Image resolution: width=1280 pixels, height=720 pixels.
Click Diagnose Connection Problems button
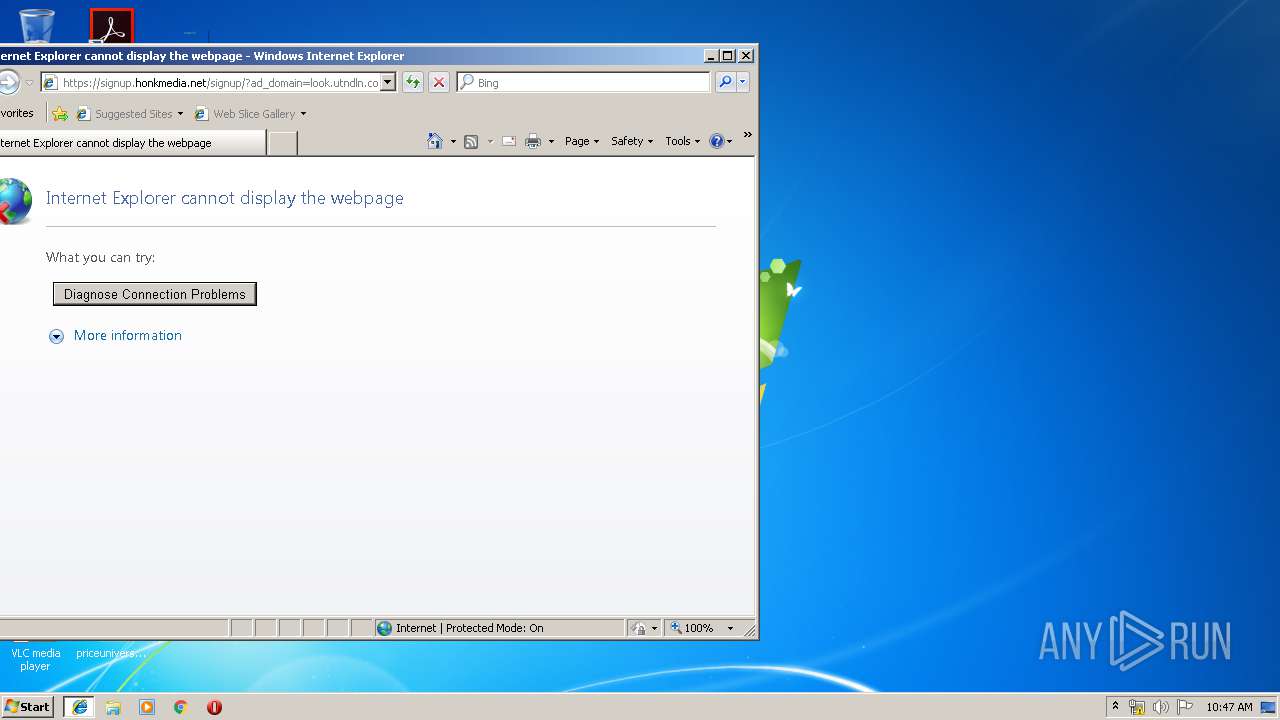coord(155,294)
